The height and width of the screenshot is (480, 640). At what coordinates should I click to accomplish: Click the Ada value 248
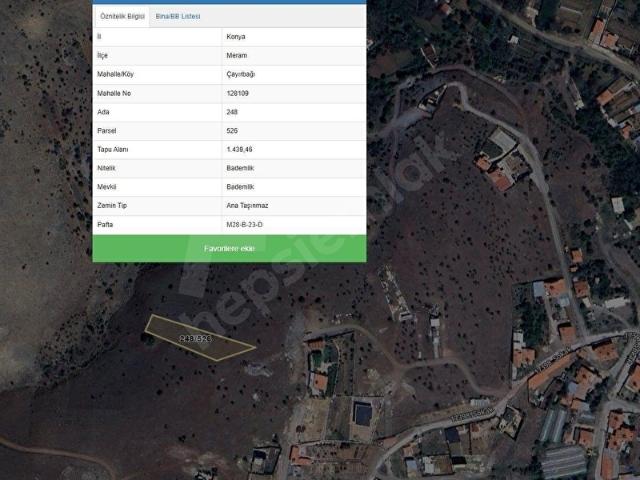(232, 112)
